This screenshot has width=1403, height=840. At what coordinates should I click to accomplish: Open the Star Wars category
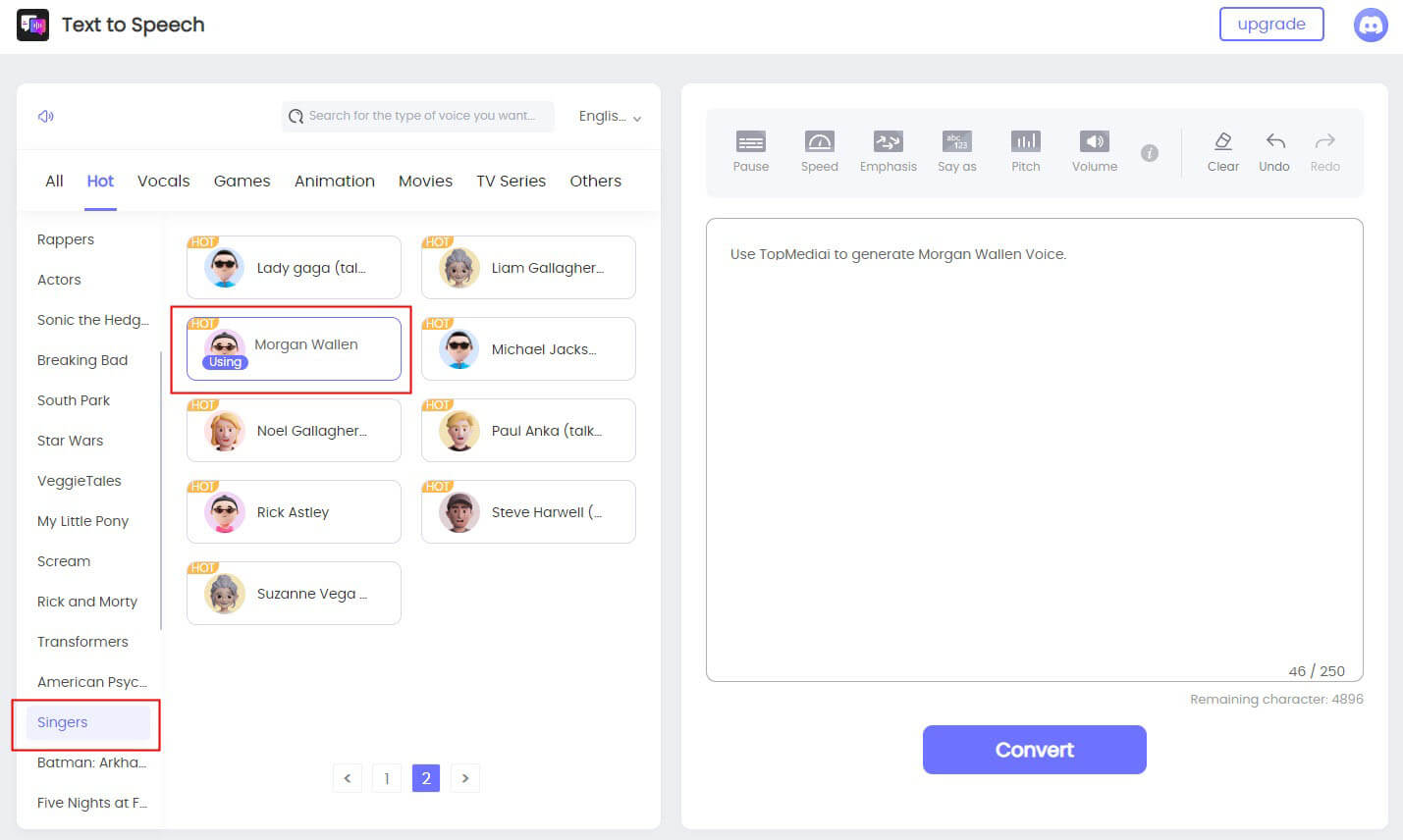70,441
